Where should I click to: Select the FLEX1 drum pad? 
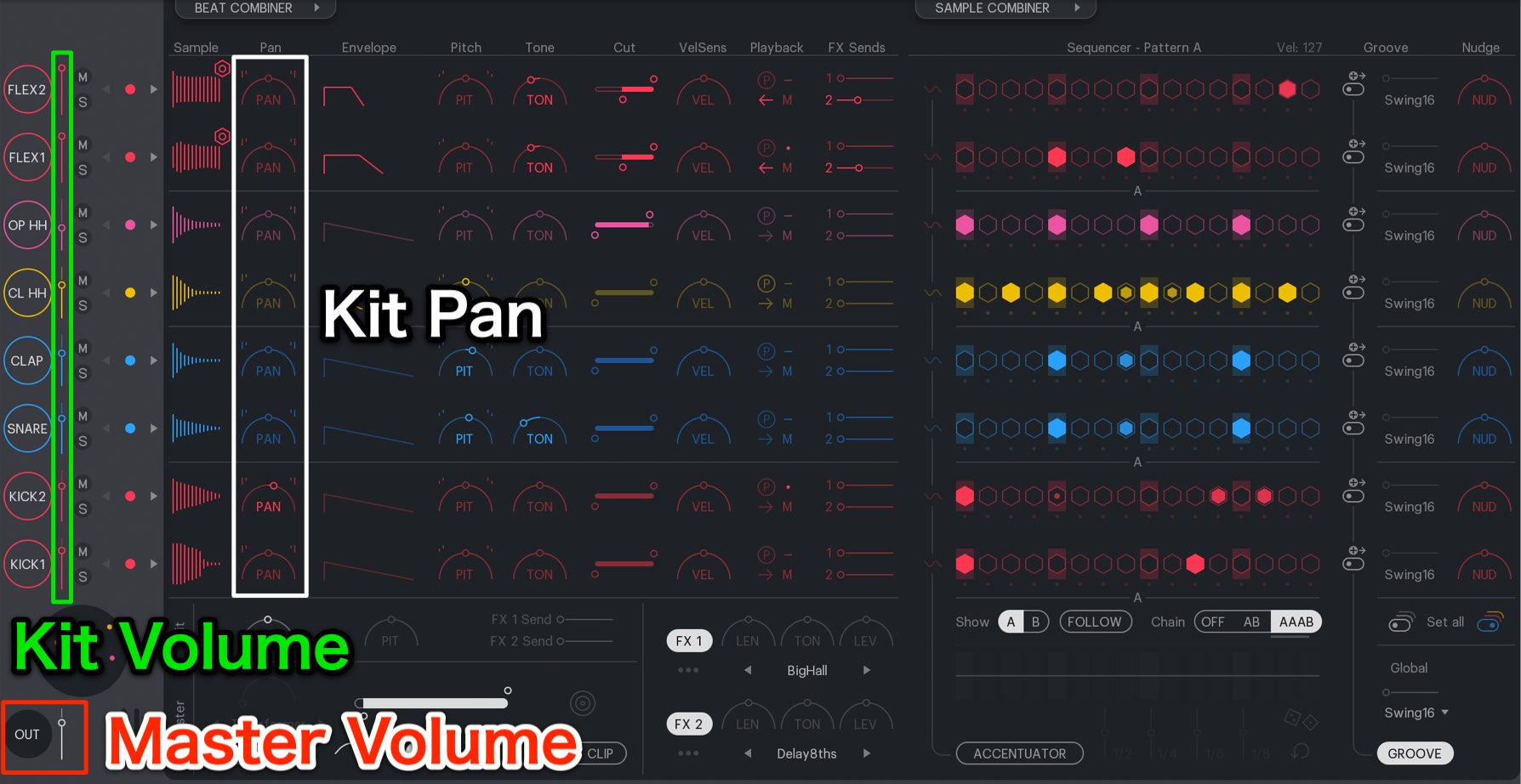(x=26, y=157)
